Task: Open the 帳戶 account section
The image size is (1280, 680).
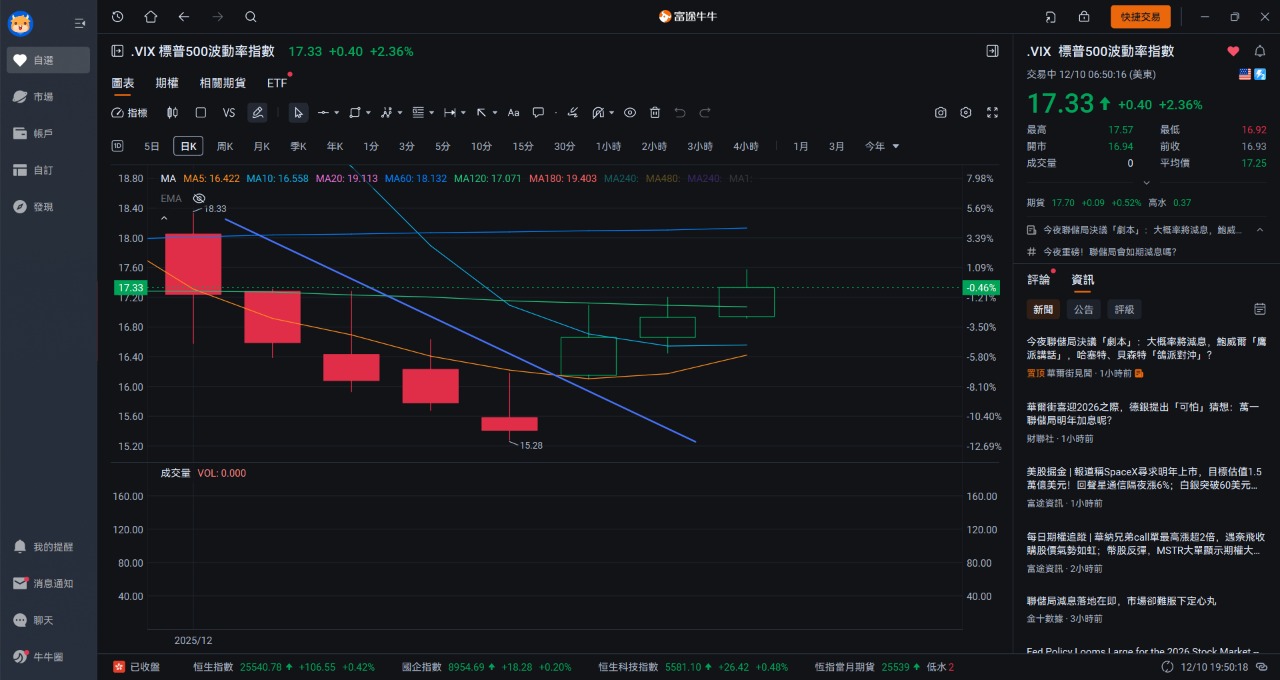Action: coord(48,133)
